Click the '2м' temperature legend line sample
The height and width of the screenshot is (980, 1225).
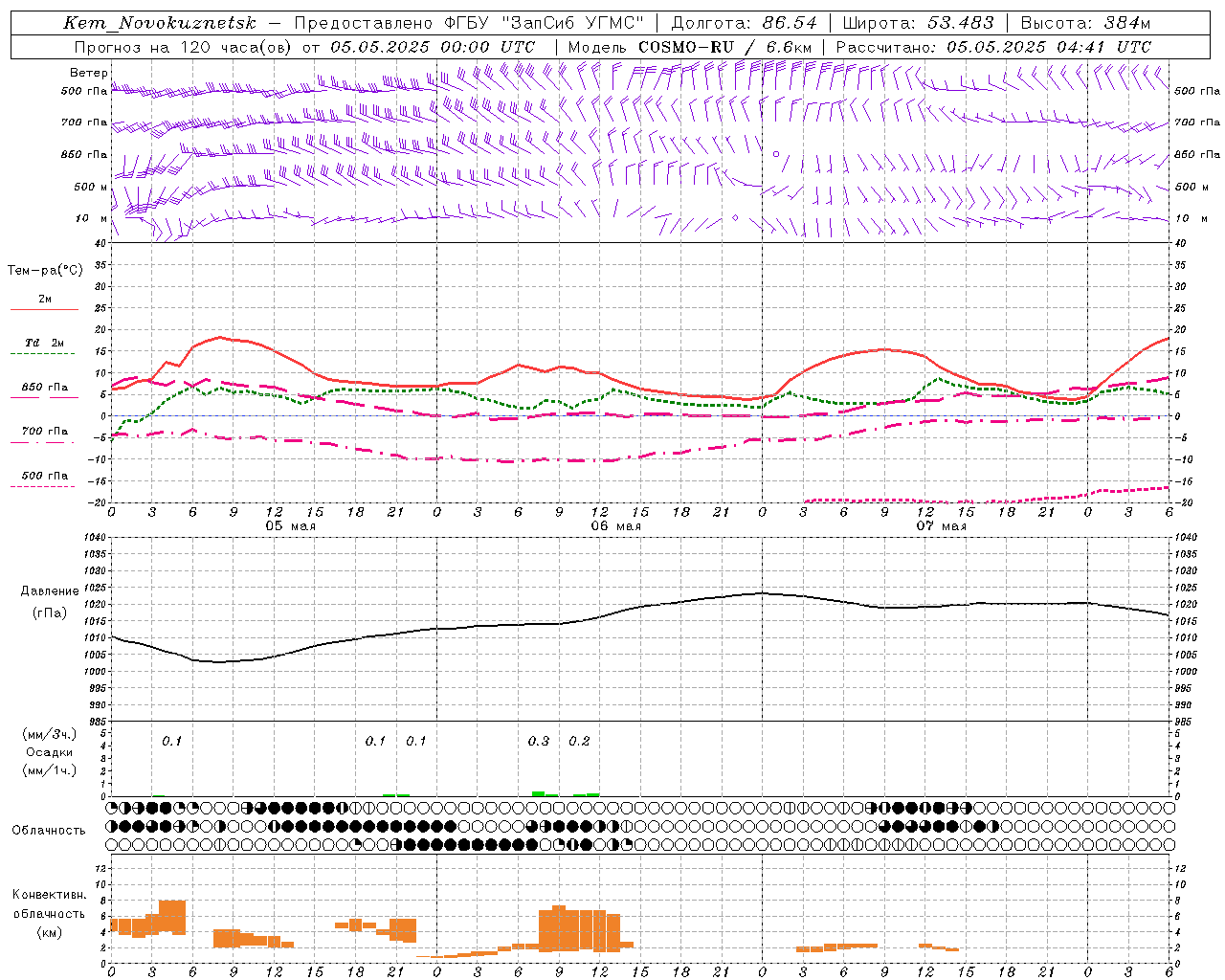coord(44,310)
